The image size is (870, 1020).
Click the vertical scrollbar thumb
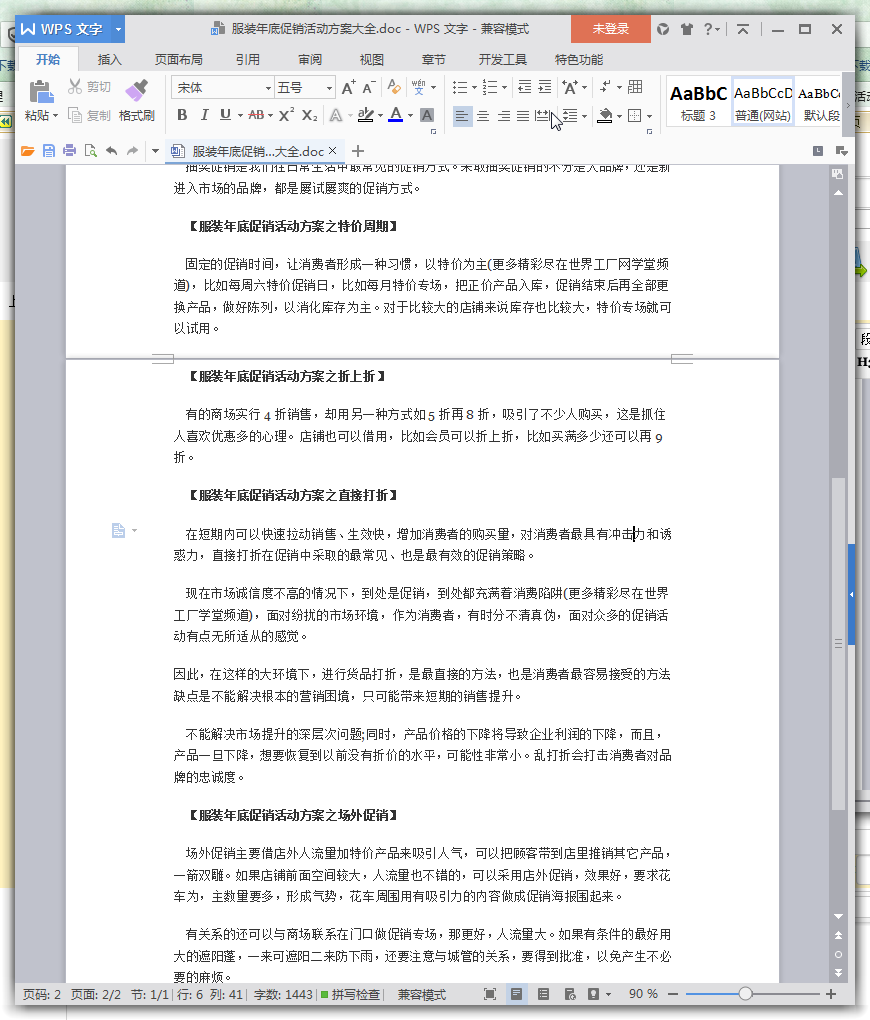(838, 644)
